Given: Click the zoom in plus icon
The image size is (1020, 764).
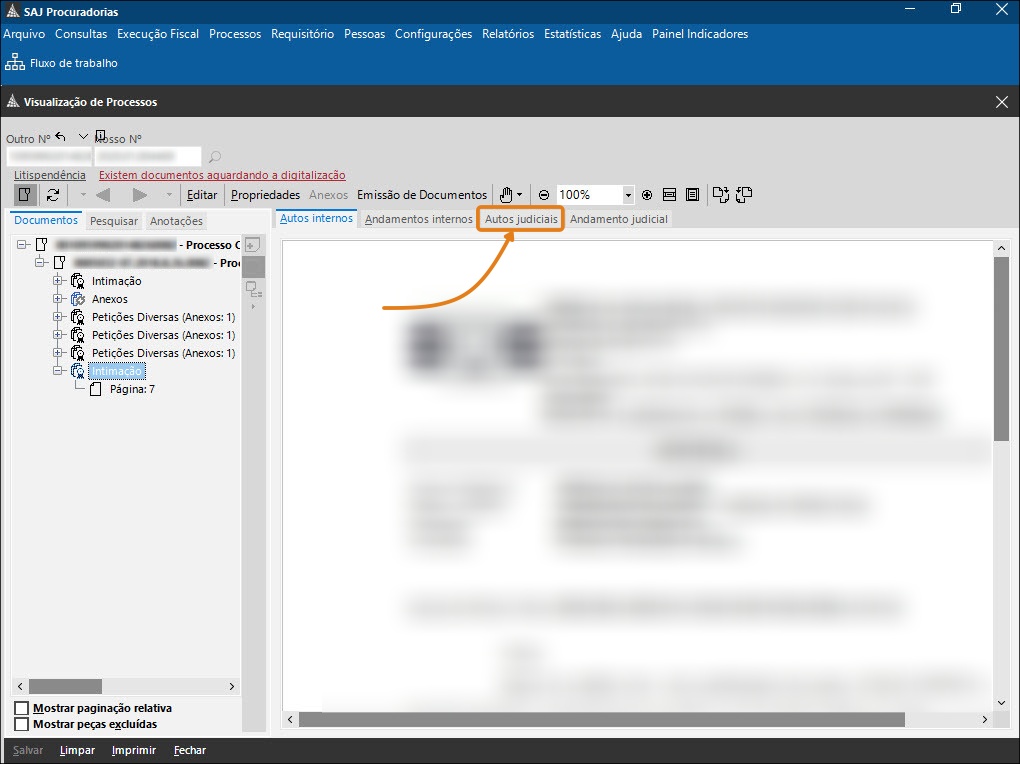Looking at the screenshot, I should (647, 195).
